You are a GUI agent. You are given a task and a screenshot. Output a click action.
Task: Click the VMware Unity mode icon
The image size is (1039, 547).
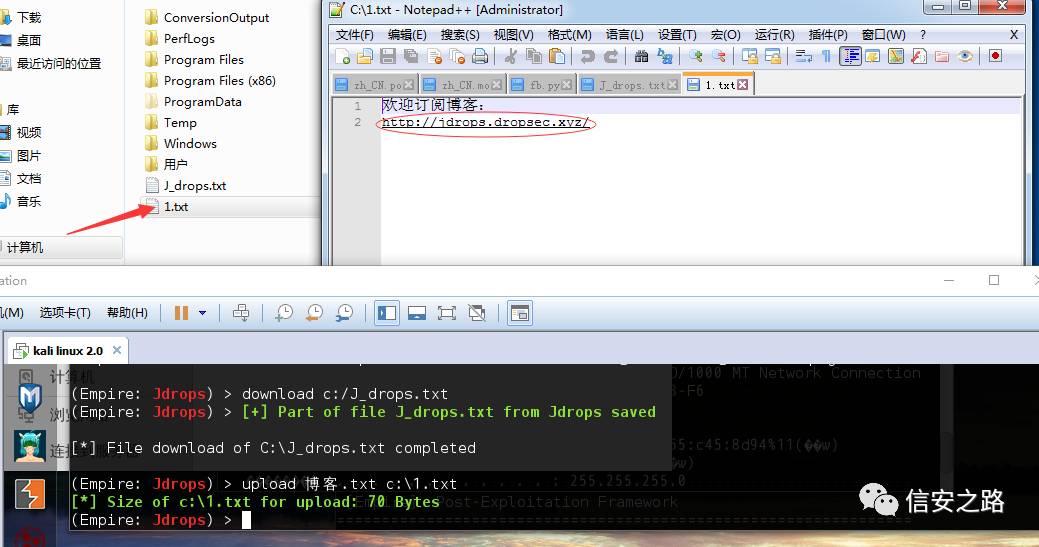point(477,313)
